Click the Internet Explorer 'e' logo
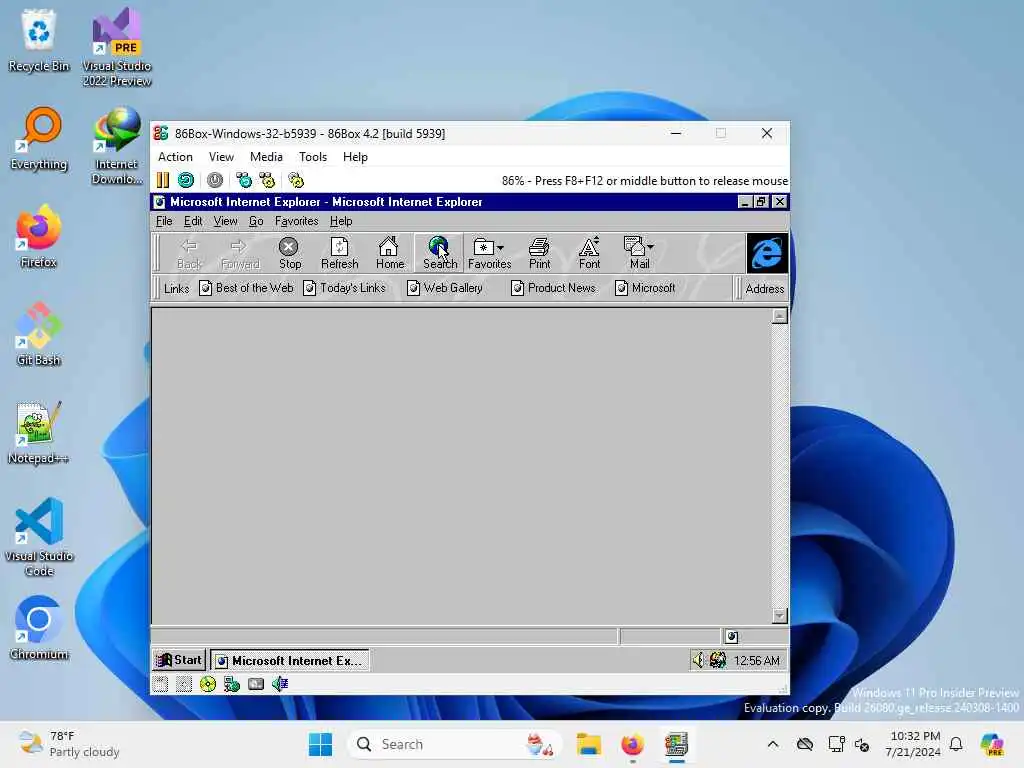The image size is (1024, 768). [x=767, y=253]
